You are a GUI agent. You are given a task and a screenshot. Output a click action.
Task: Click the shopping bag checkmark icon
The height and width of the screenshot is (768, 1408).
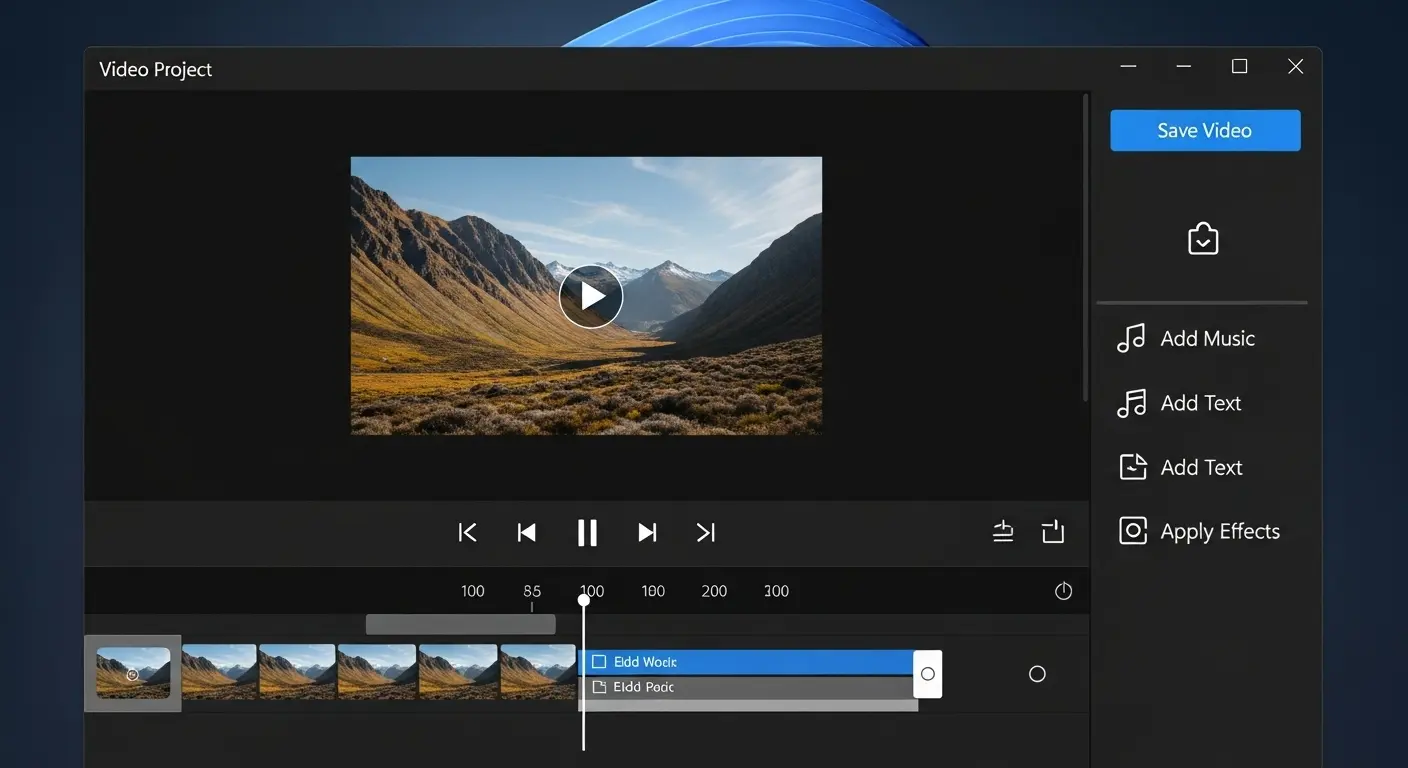1202,239
